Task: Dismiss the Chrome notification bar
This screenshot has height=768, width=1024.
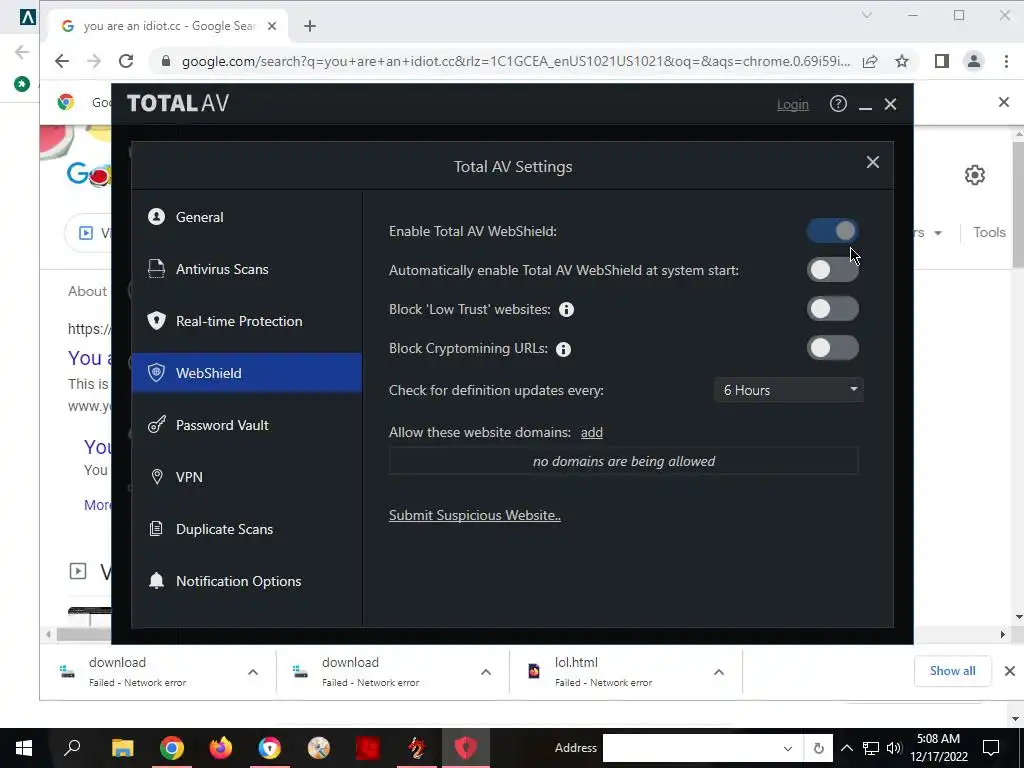Action: click(x=1004, y=103)
